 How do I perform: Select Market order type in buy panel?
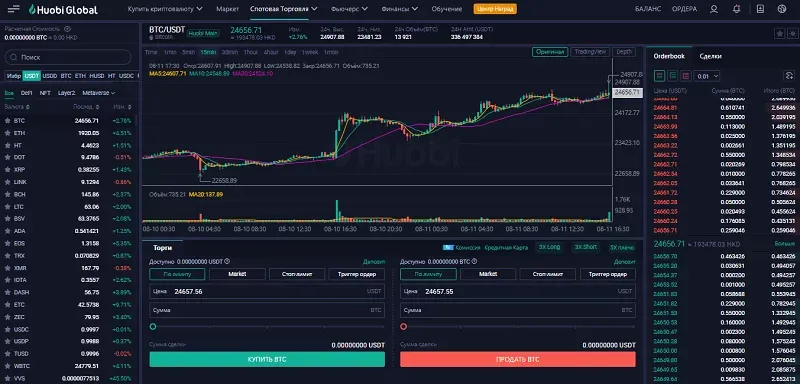click(x=237, y=274)
